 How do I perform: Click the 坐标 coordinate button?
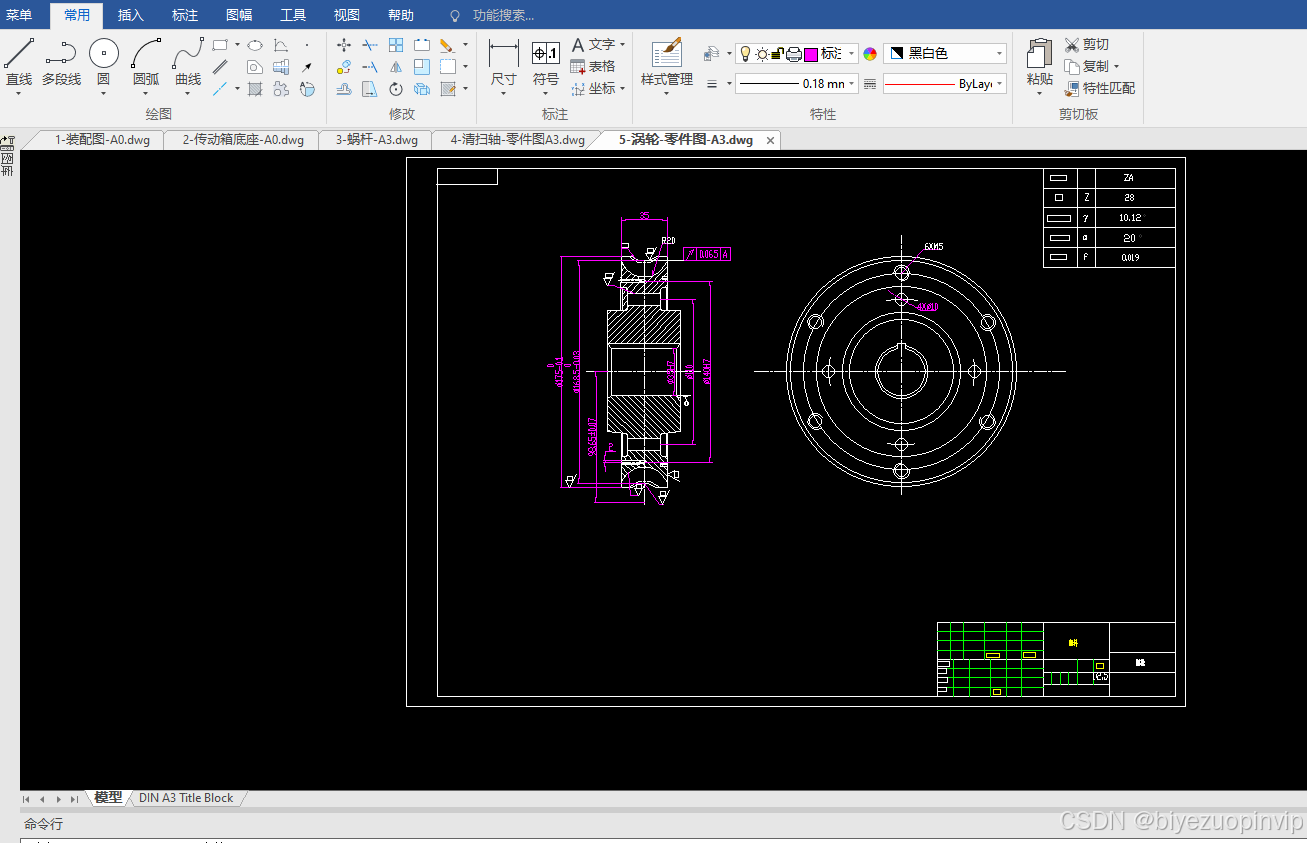click(598, 88)
